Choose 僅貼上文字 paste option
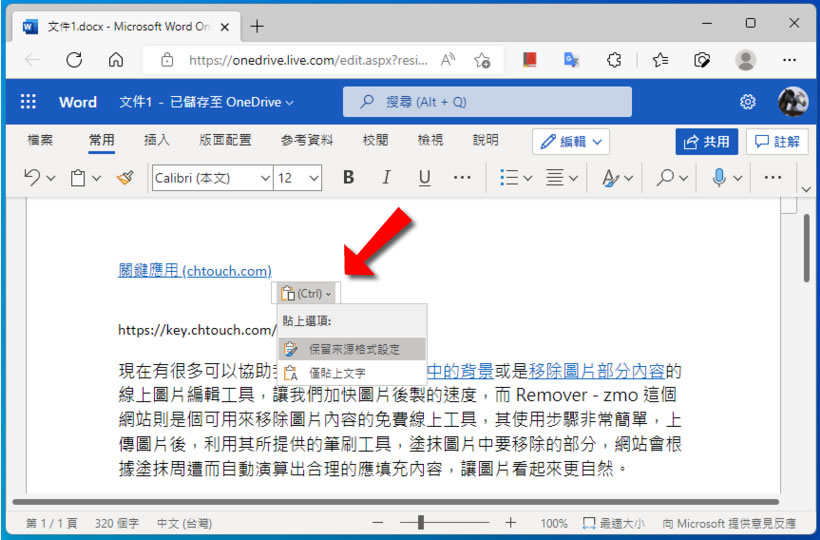 click(352, 373)
